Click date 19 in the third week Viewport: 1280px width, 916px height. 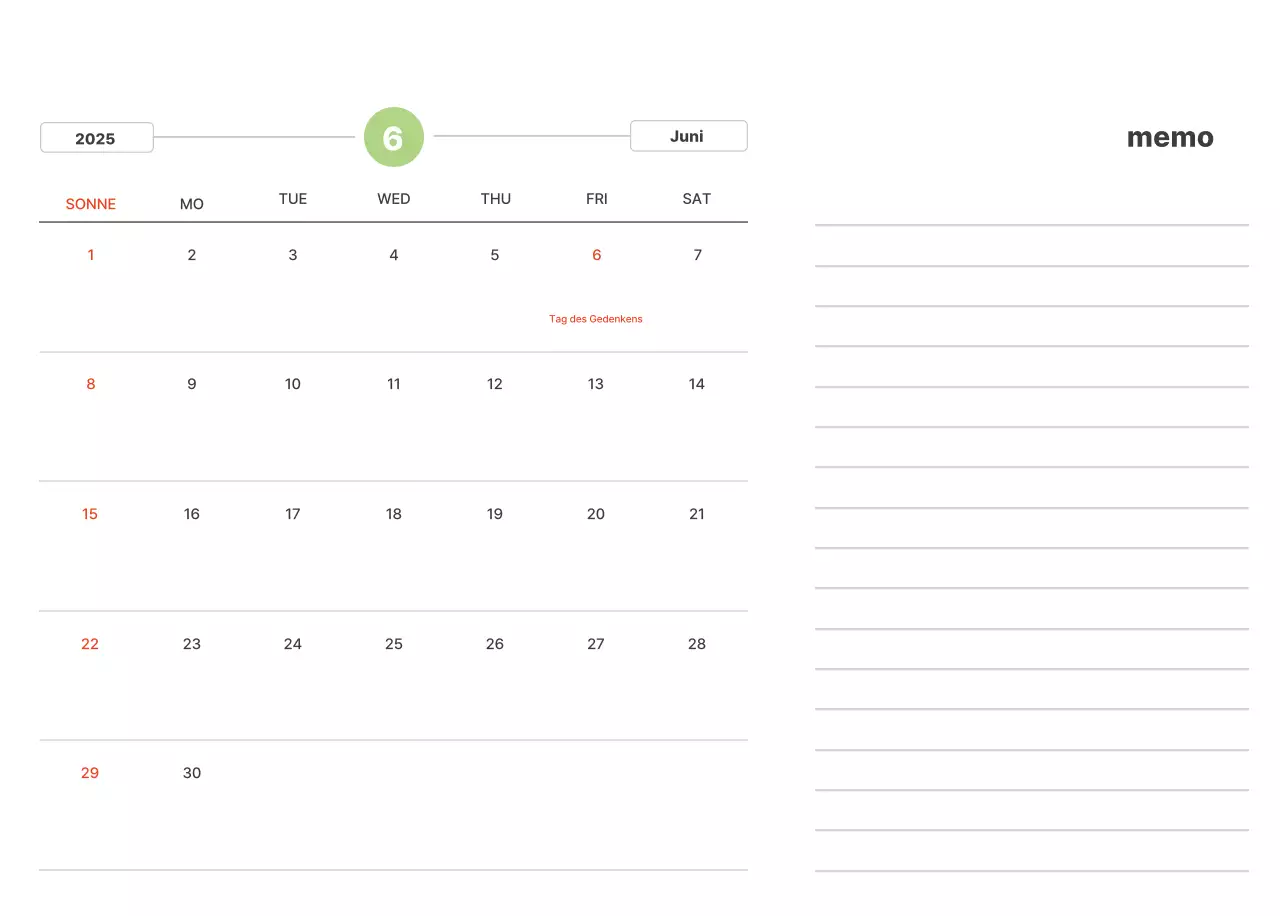coord(495,514)
